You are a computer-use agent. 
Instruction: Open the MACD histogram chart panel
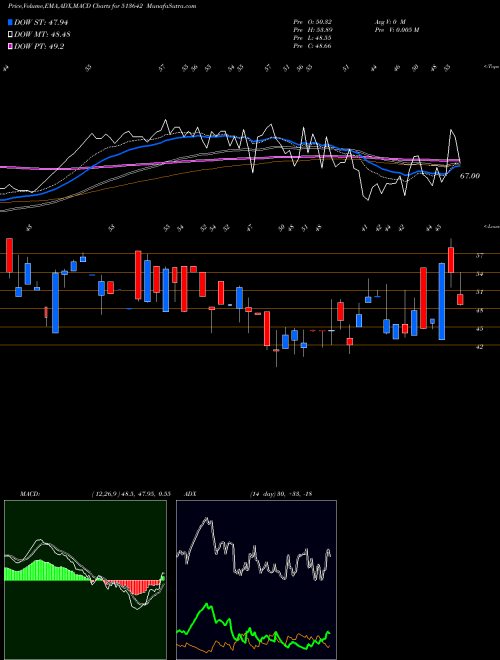tap(85, 580)
